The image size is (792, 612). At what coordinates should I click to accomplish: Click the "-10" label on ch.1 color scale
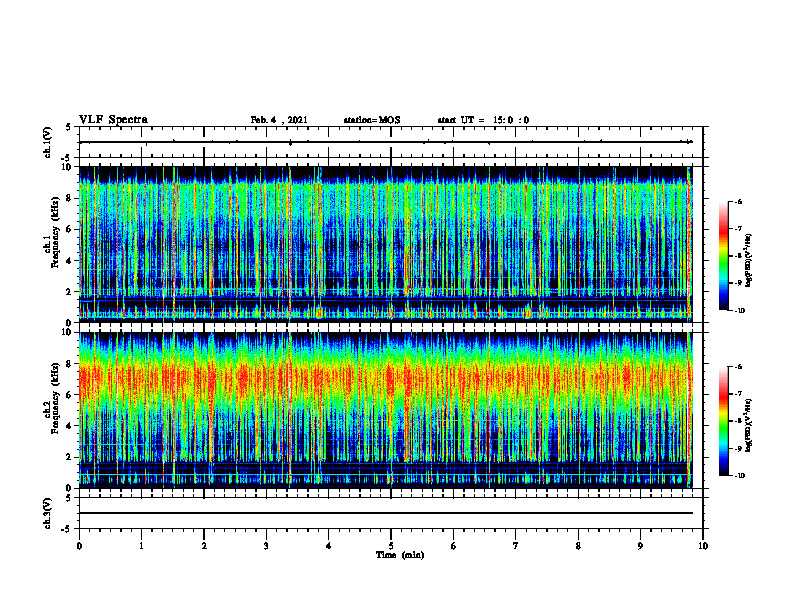[739, 310]
